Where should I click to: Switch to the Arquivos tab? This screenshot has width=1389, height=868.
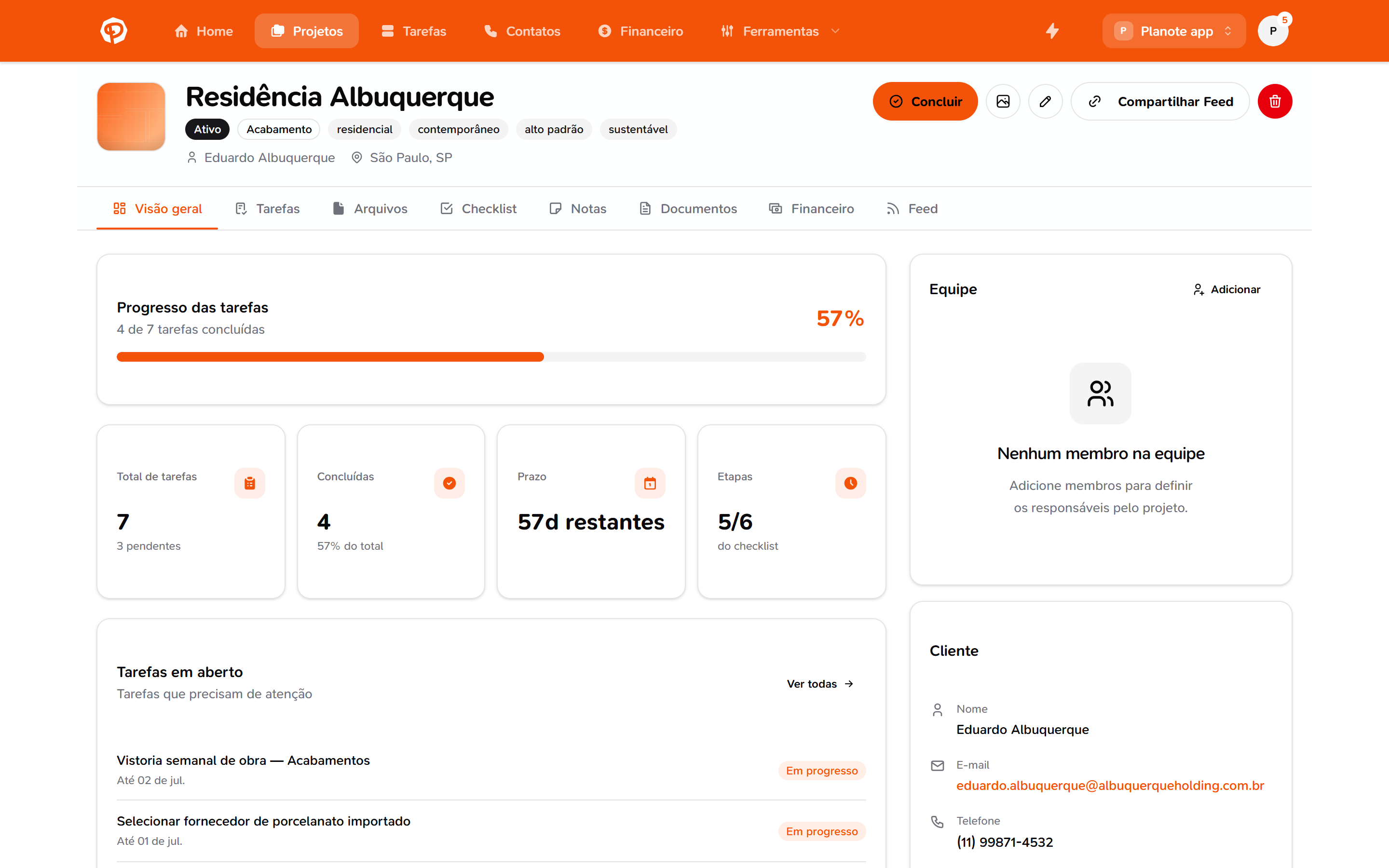(370, 209)
